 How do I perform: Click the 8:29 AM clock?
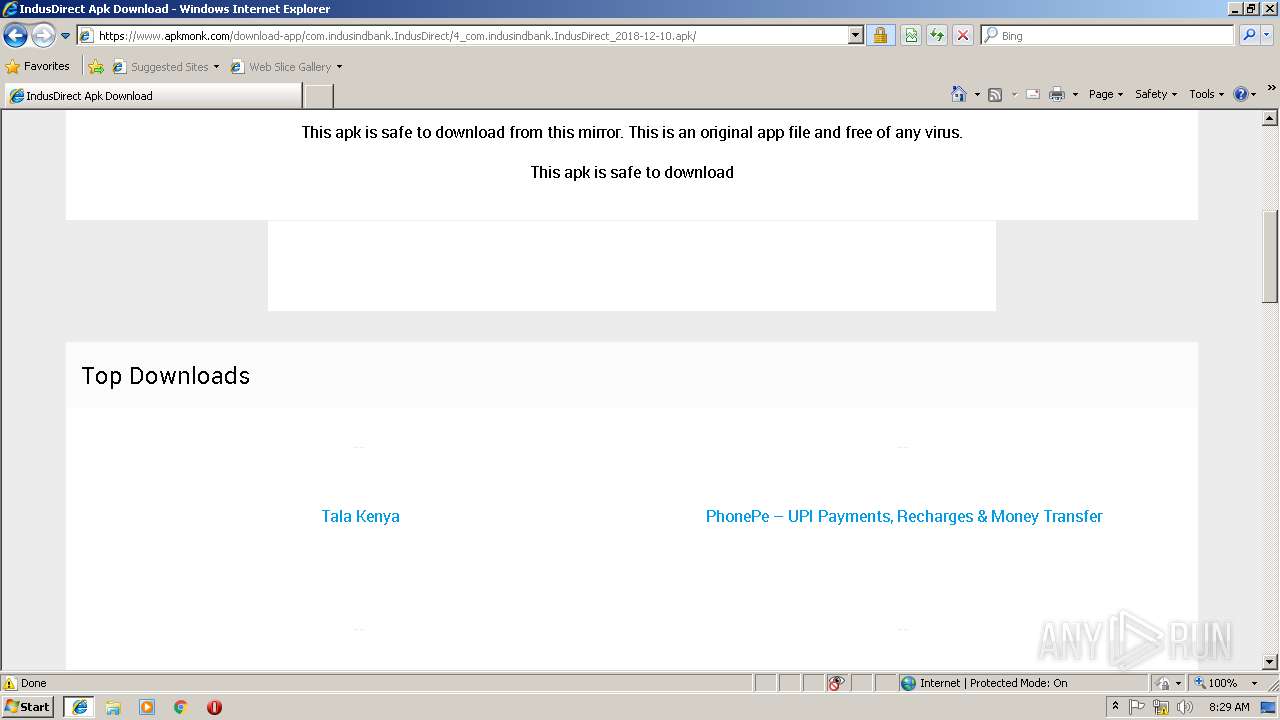coord(1229,707)
